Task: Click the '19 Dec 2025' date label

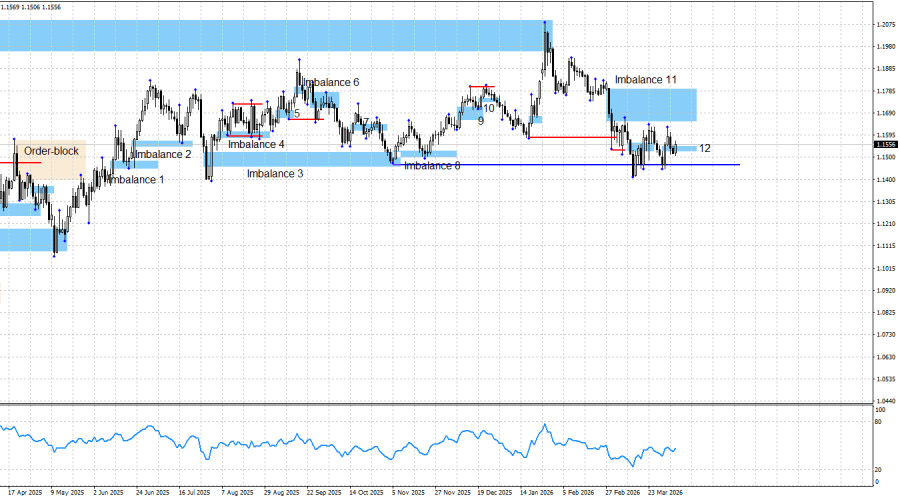Action: click(x=495, y=493)
